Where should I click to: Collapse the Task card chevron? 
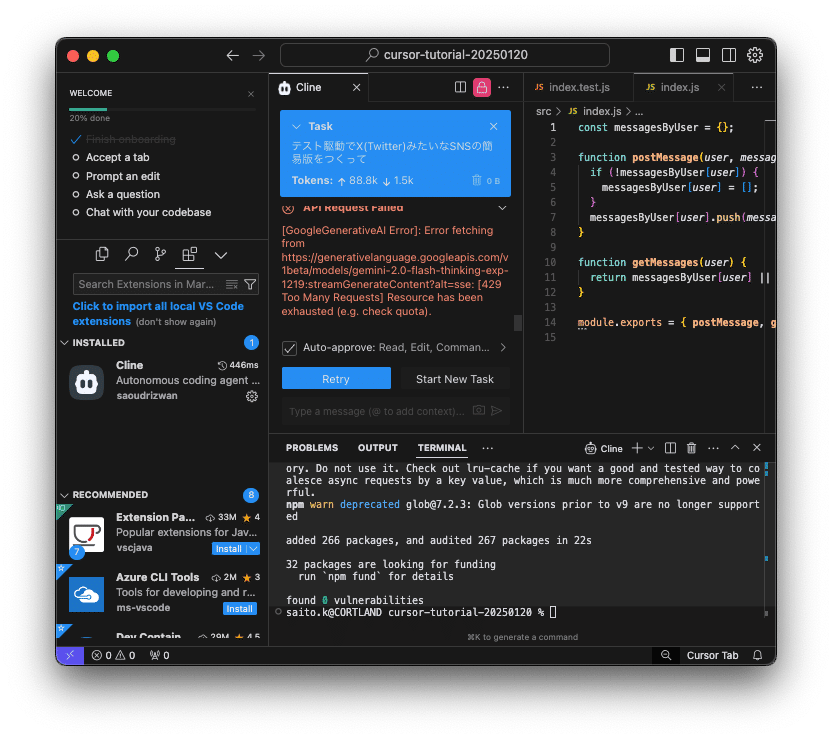point(296,126)
